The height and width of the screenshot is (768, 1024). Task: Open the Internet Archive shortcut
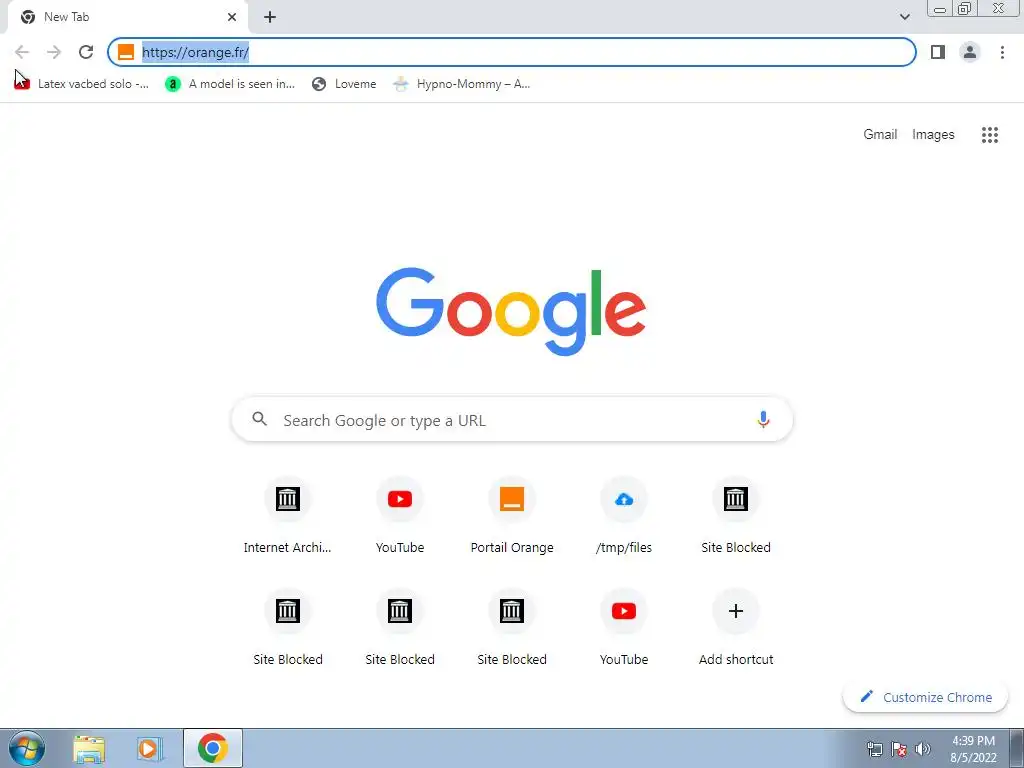click(287, 516)
